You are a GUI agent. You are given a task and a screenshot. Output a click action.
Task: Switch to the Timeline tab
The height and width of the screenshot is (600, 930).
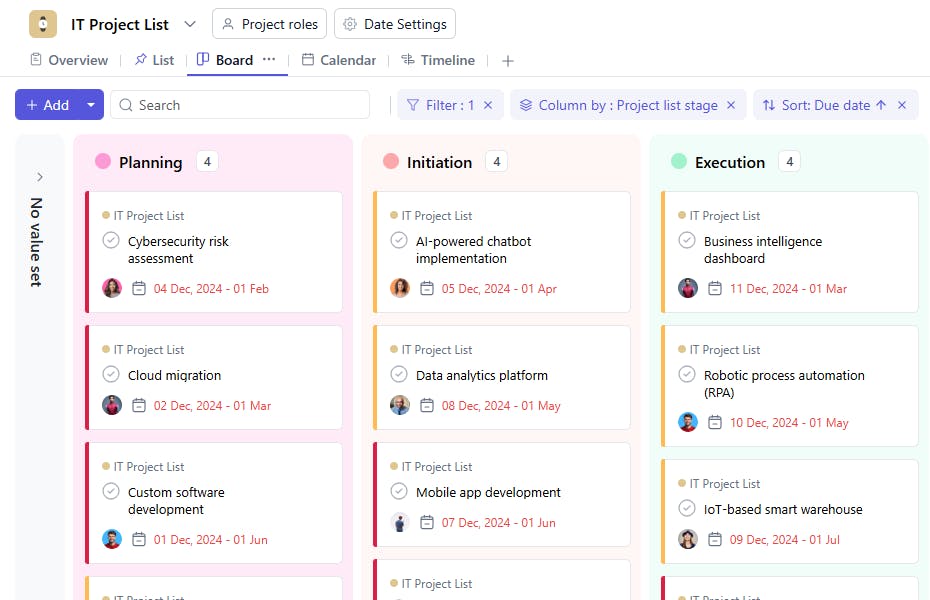(437, 60)
